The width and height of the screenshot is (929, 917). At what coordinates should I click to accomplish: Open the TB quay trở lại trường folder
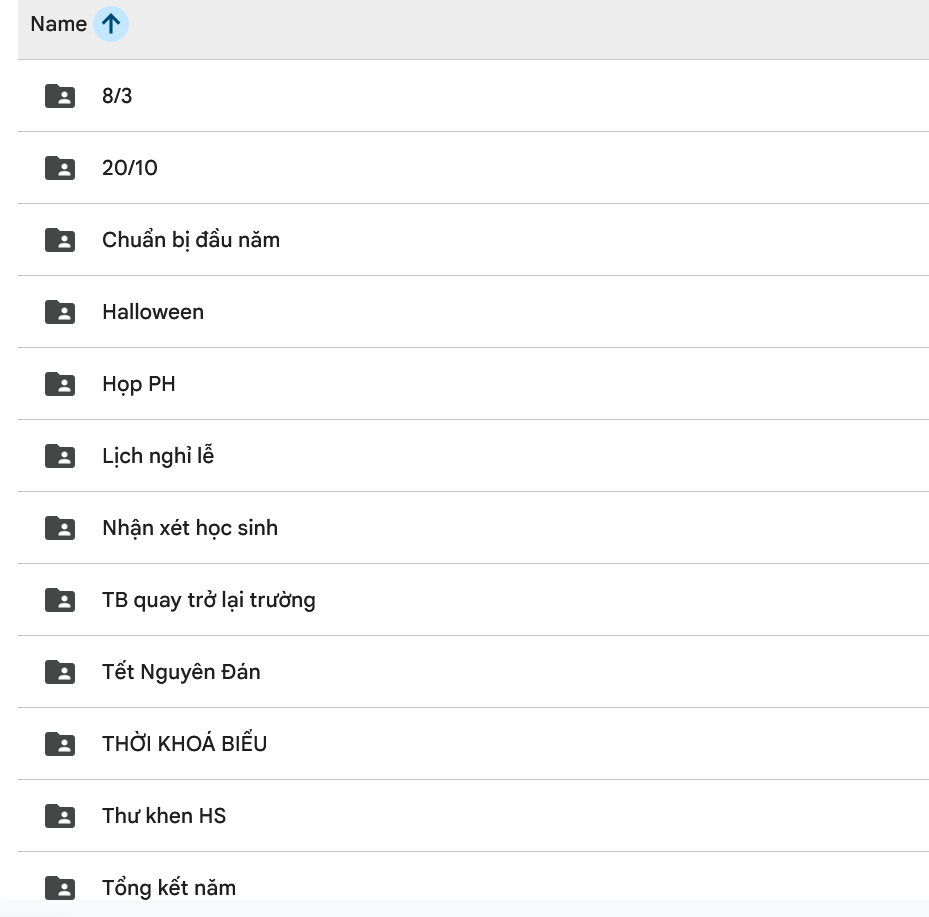[x=208, y=600]
